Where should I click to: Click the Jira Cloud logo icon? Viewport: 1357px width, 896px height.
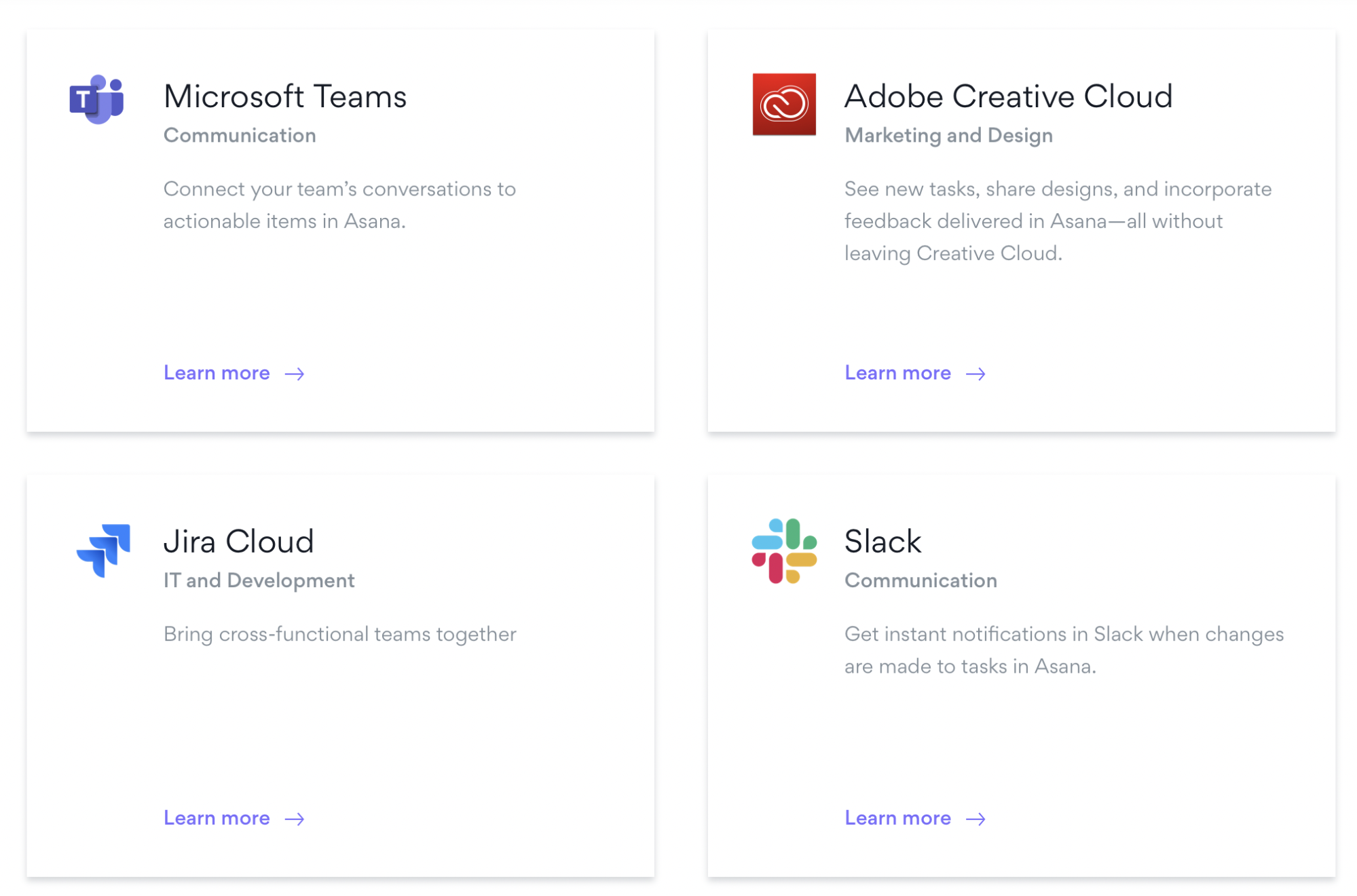pos(104,550)
